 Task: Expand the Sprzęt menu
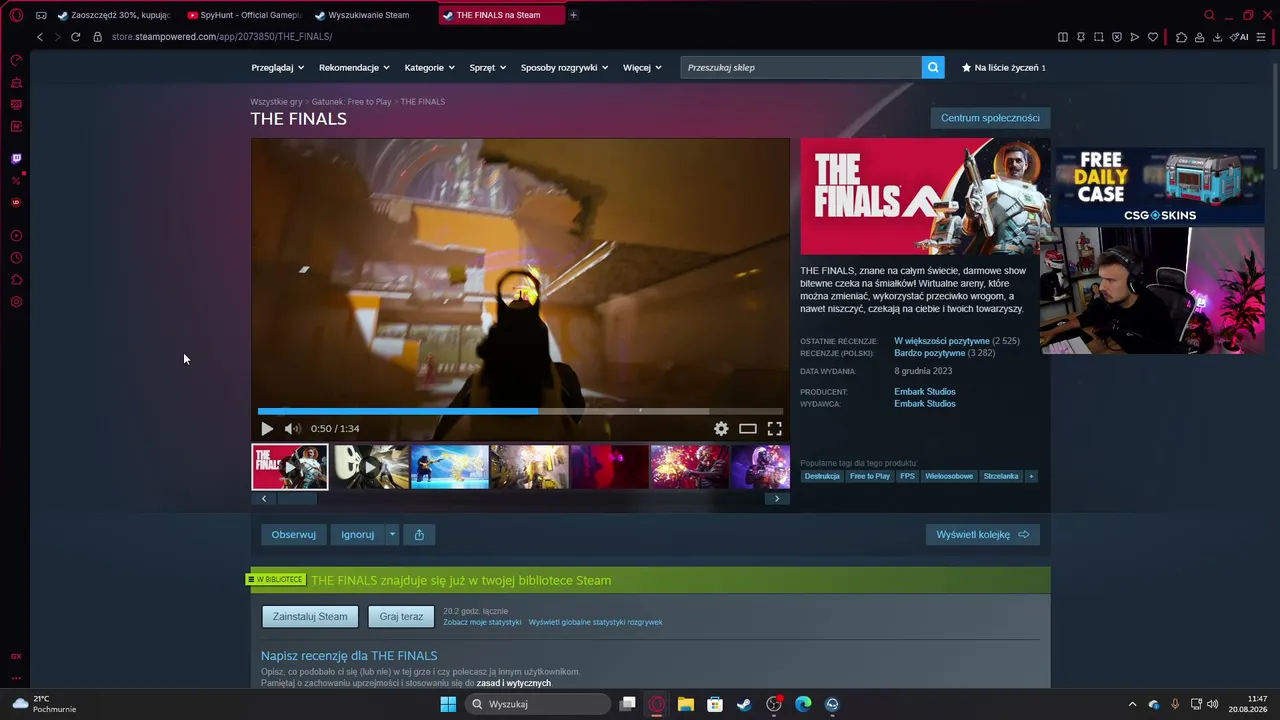click(488, 67)
